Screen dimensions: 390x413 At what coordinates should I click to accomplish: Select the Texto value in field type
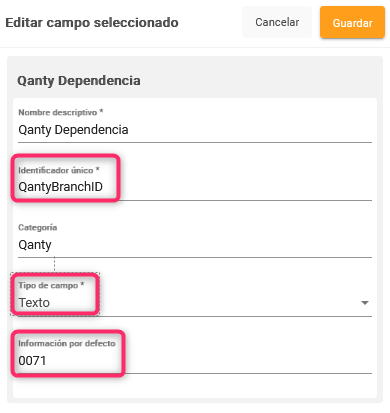coord(34,303)
